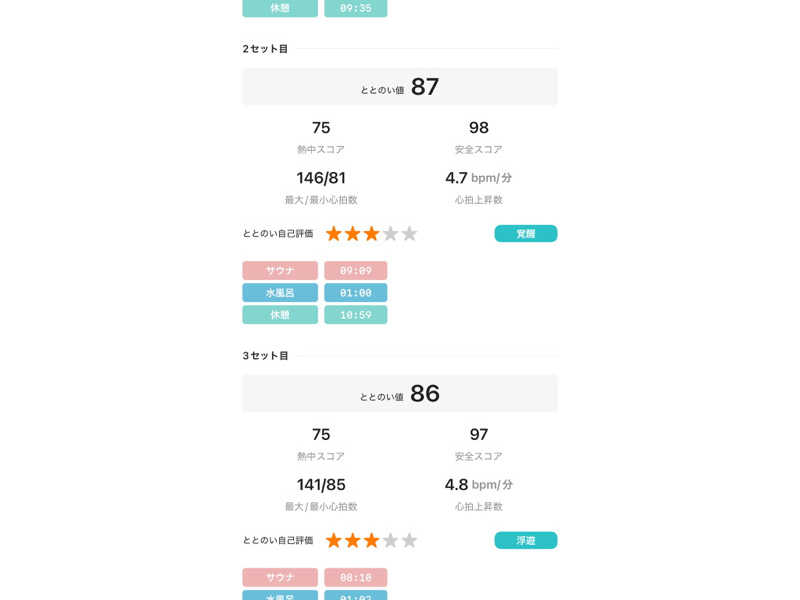Click the 4.8 bpm/分 heart rate rise
The image size is (800, 600).
[479, 485]
